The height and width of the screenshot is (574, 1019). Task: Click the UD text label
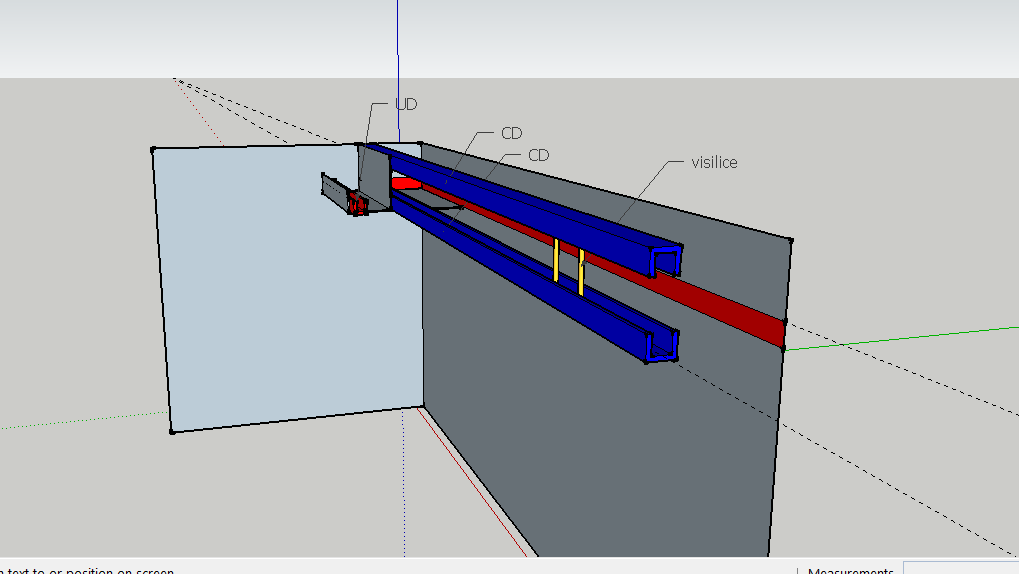tap(406, 105)
